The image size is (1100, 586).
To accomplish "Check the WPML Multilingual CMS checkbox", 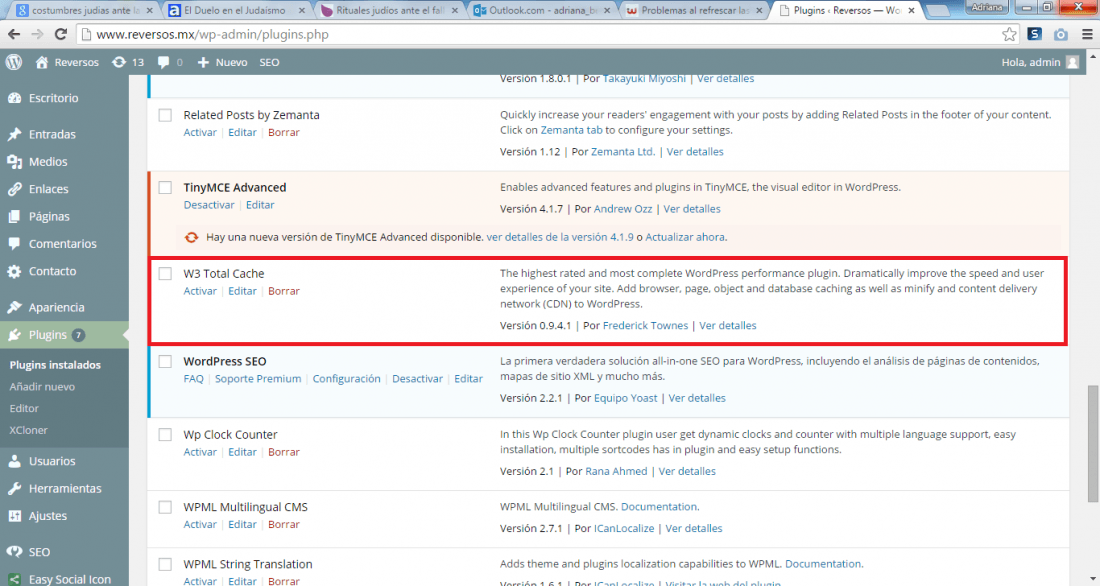I will (165, 507).
